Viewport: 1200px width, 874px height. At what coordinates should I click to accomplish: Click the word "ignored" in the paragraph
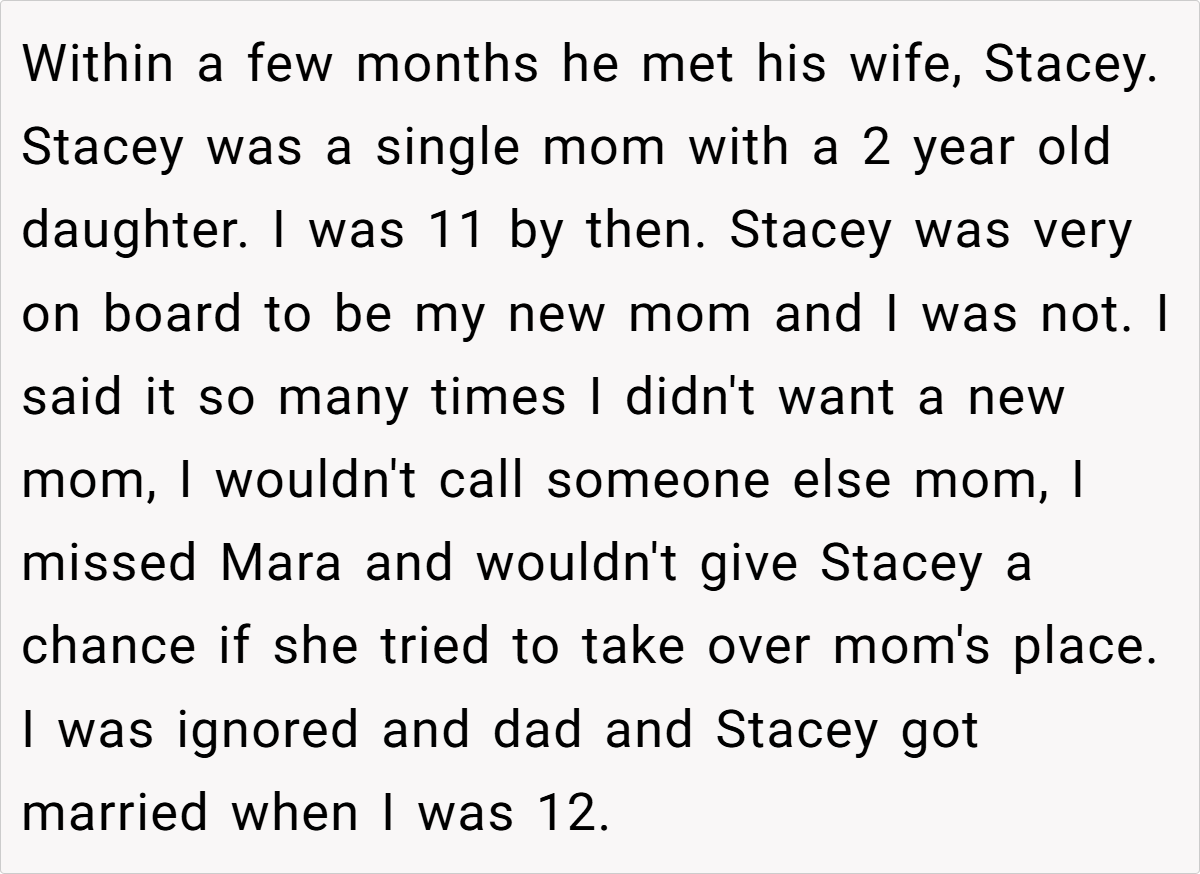(258, 729)
